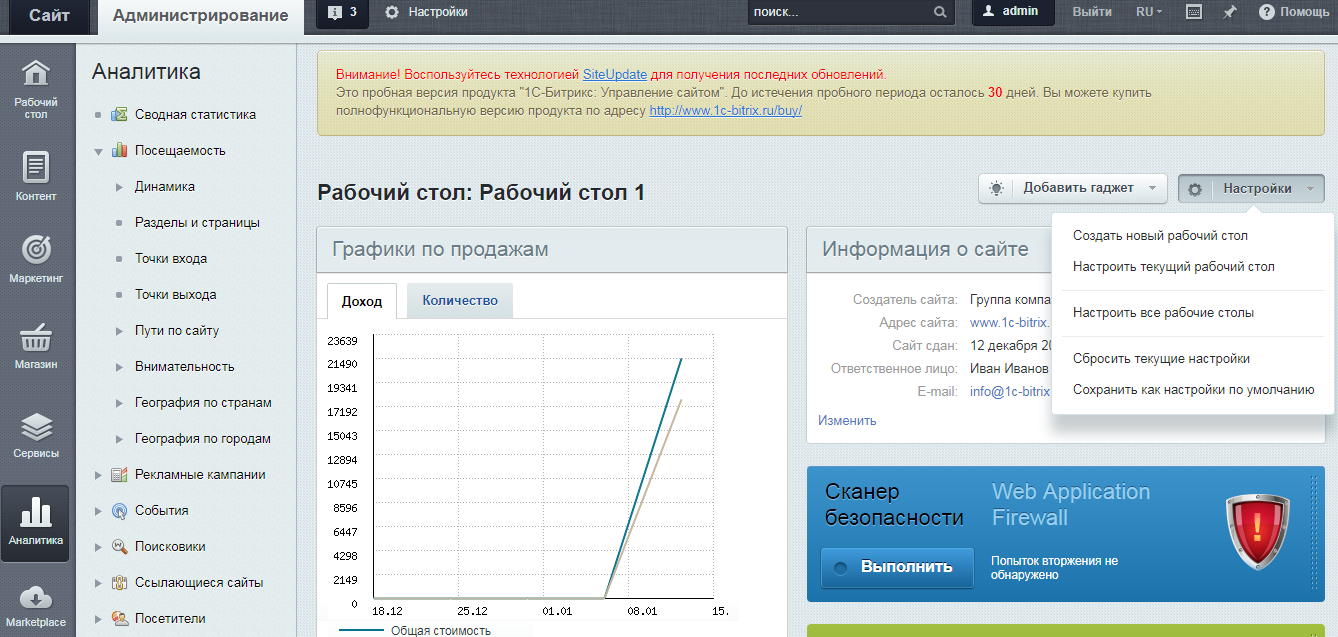
Task: Collapse the Посещаемость tree node
Action: click(98, 151)
